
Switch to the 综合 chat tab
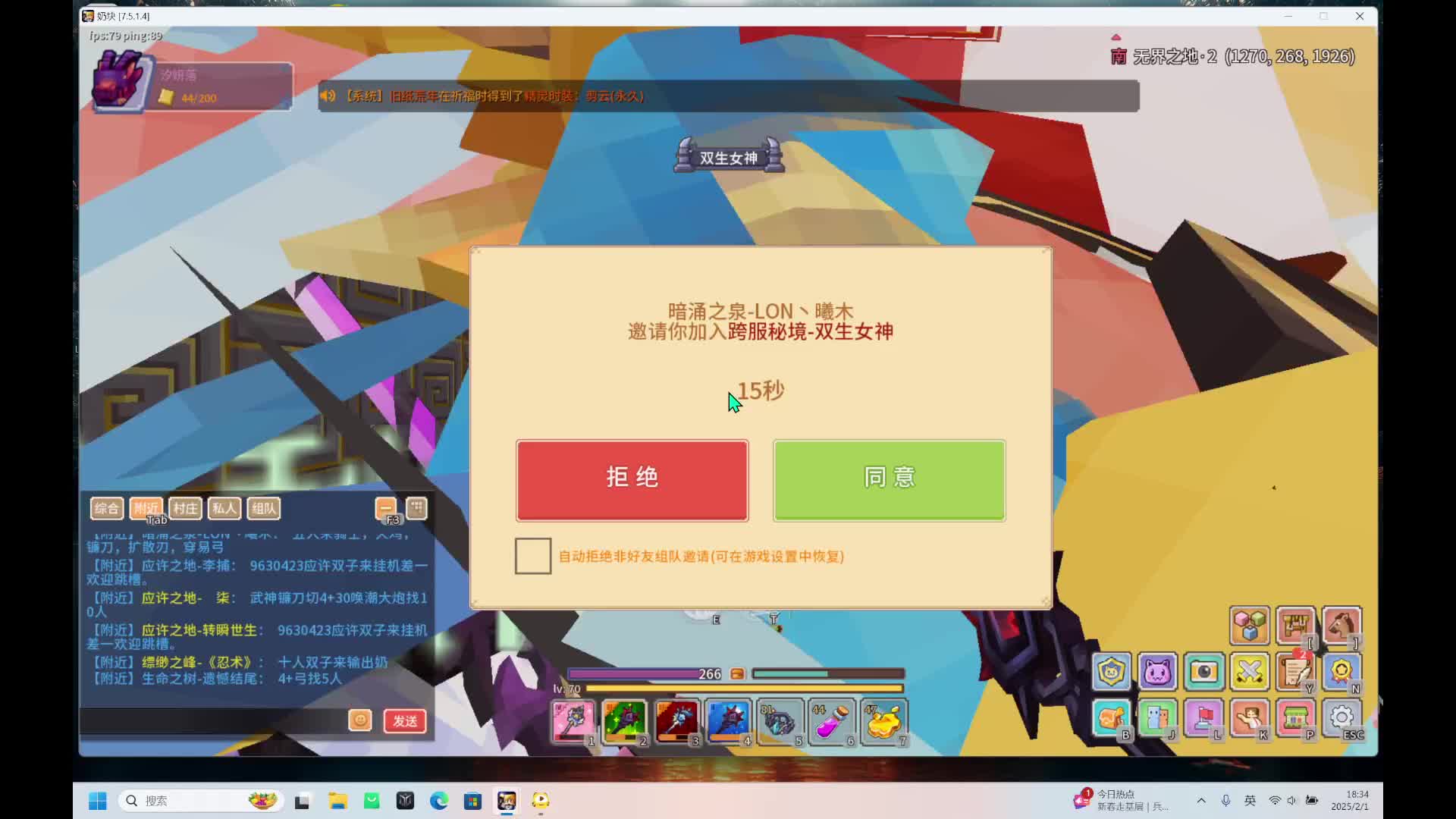point(107,508)
